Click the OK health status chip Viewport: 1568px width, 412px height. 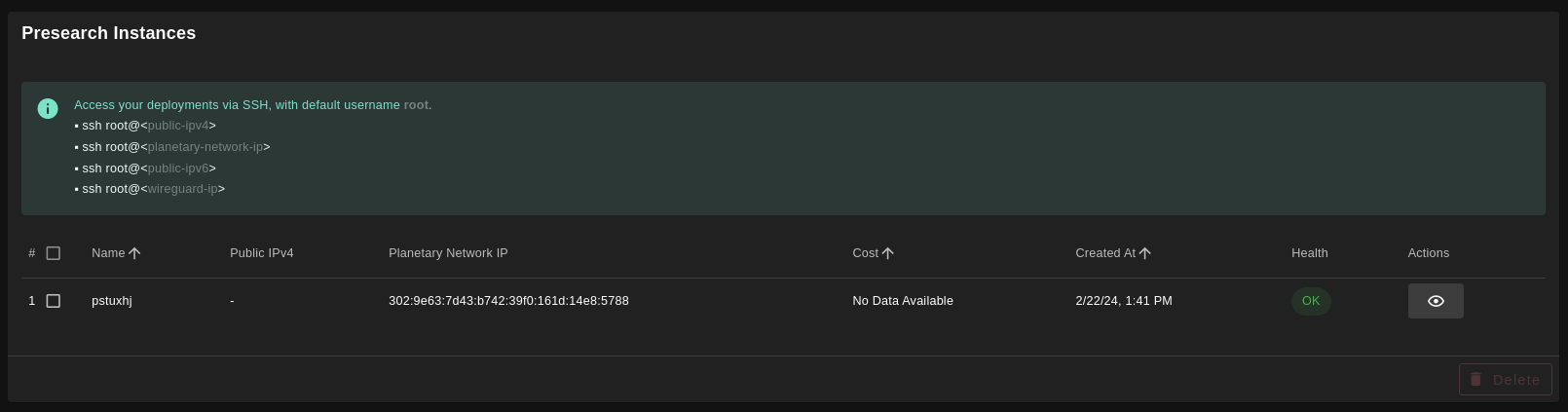pyautogui.click(x=1310, y=301)
